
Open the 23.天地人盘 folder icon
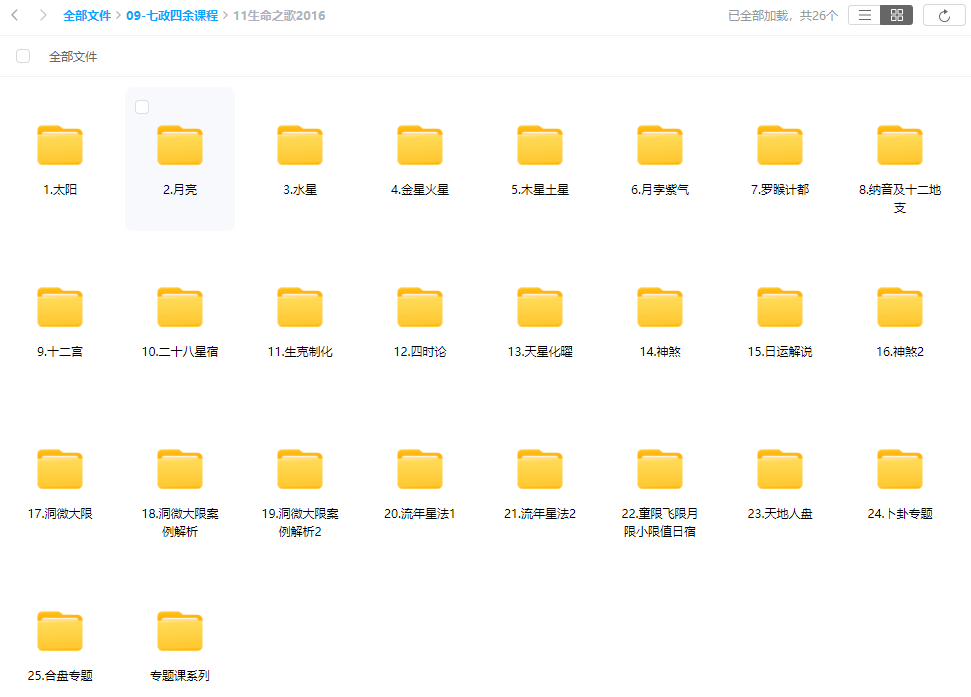(x=780, y=469)
